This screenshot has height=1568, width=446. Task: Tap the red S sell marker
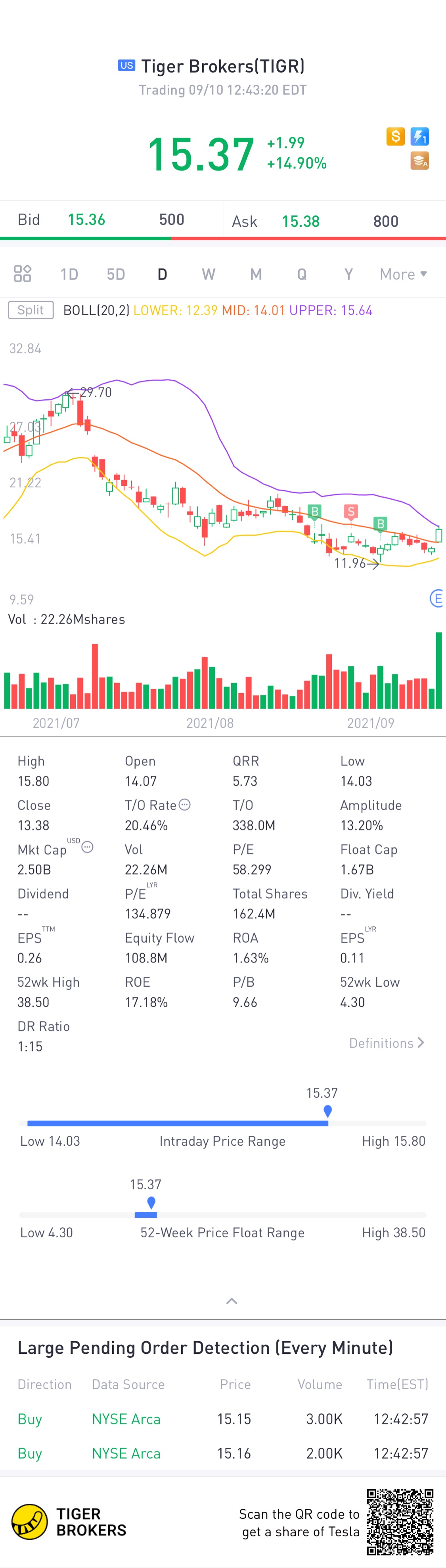pos(350,512)
